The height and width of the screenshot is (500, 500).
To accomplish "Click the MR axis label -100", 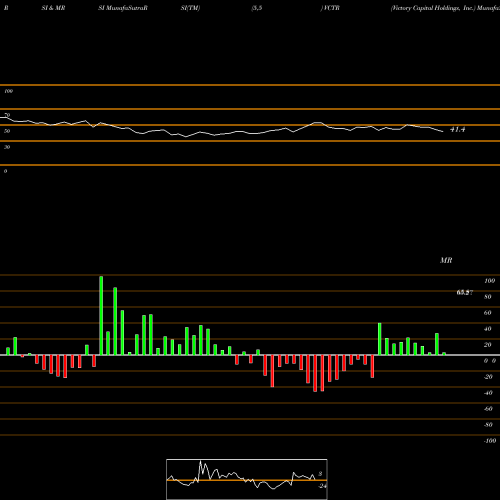I will 490,441.
